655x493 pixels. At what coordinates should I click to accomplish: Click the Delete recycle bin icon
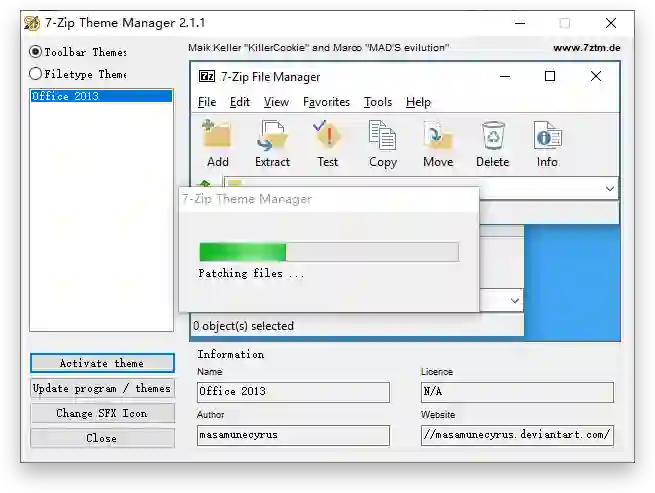(493, 135)
